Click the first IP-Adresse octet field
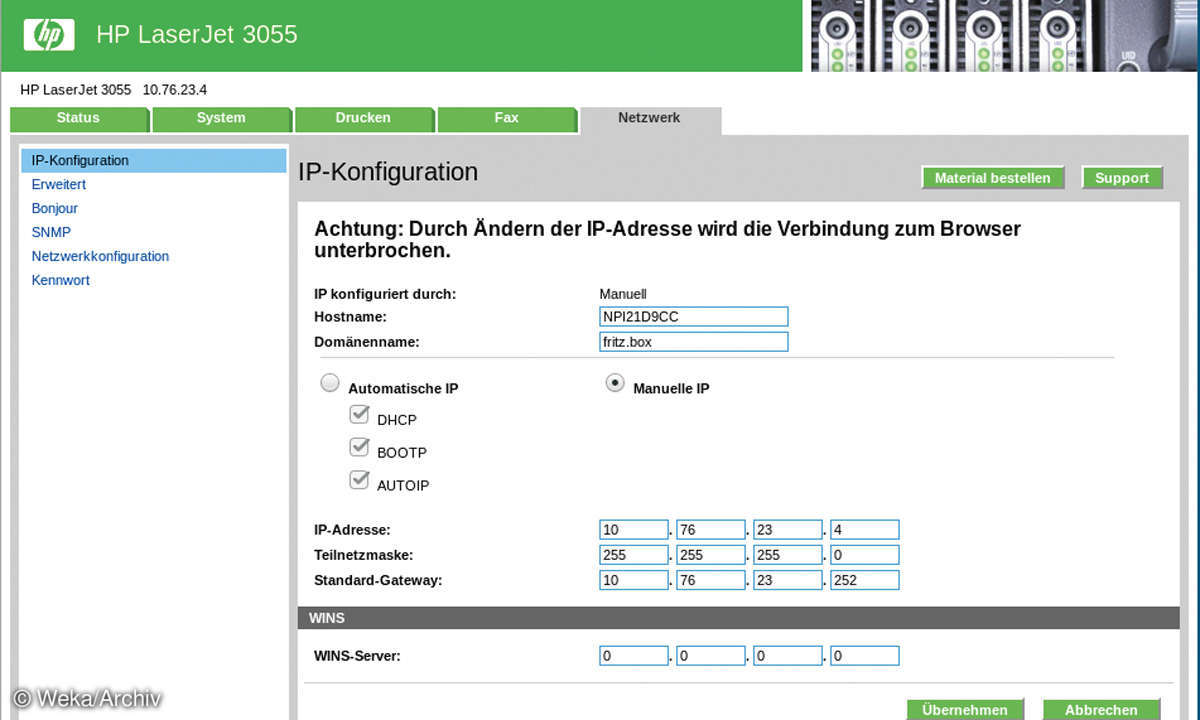1200x720 pixels. pos(634,530)
